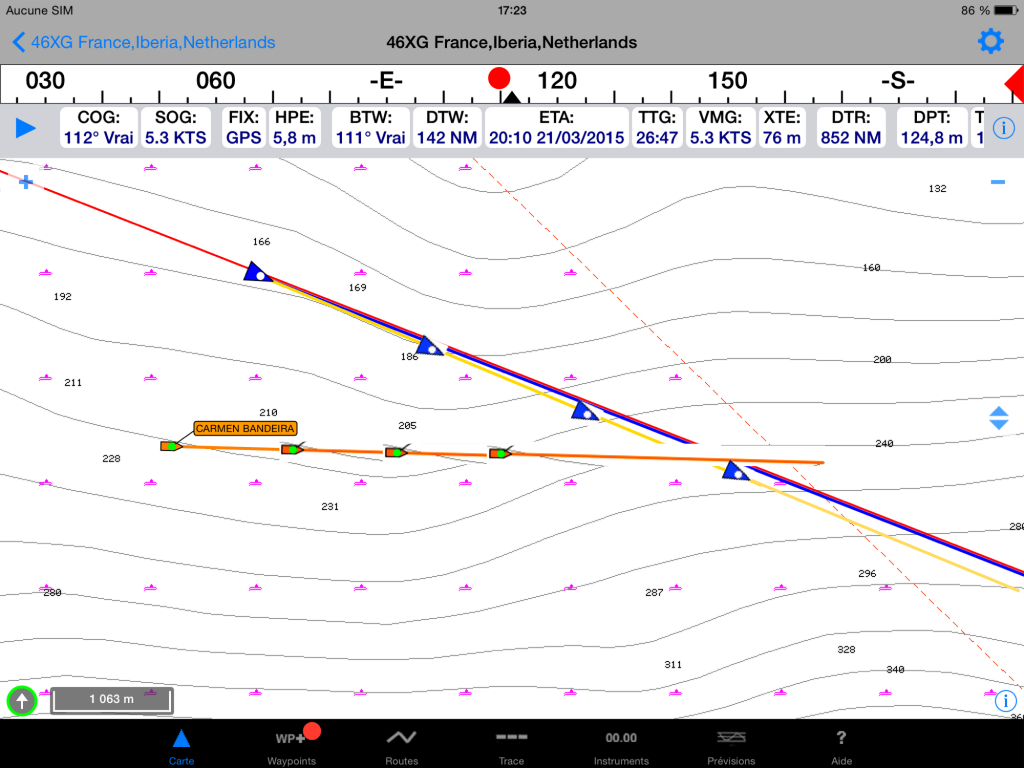The height and width of the screenshot is (768, 1024).
Task: Open the Instruments tab
Action: pos(621,746)
